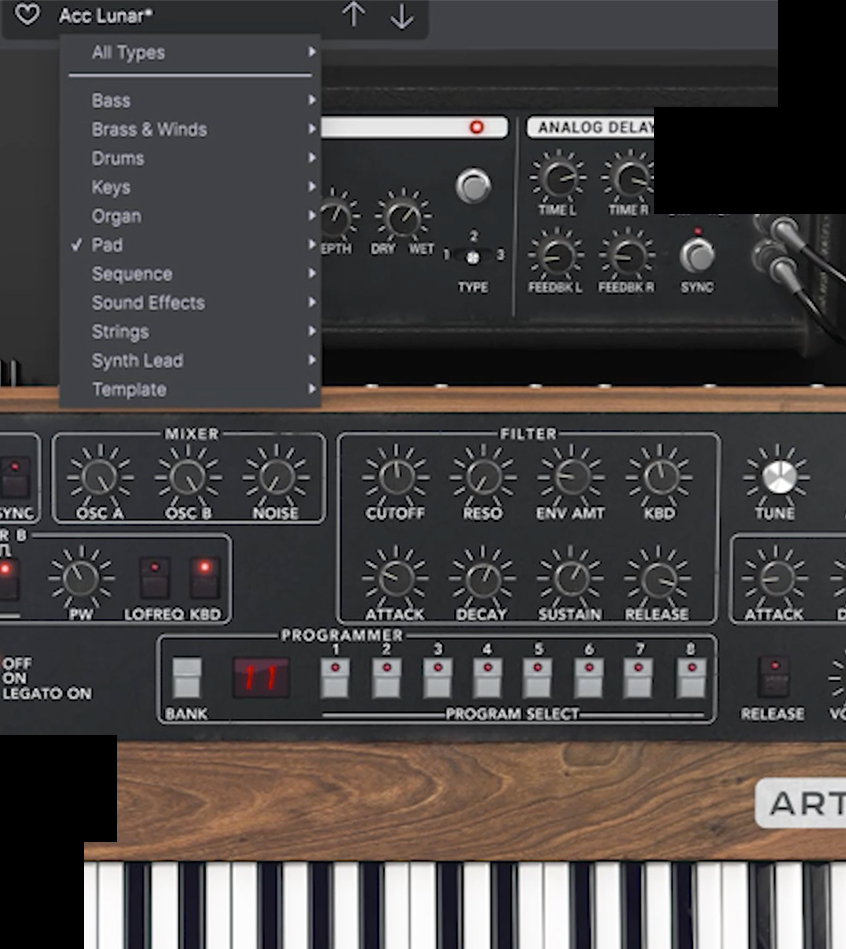The width and height of the screenshot is (846, 949).
Task: Open the Drums preset category
Action: click(x=190, y=159)
